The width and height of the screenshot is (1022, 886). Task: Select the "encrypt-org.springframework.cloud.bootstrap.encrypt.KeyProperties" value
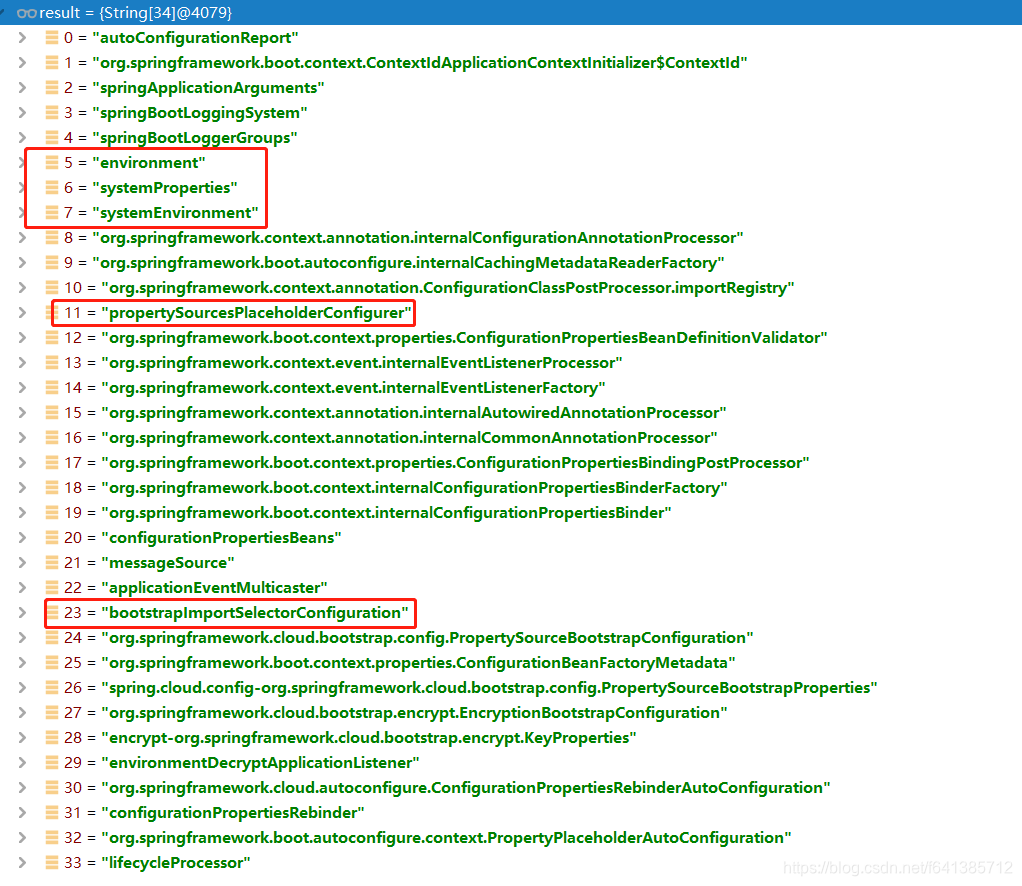coord(369,738)
